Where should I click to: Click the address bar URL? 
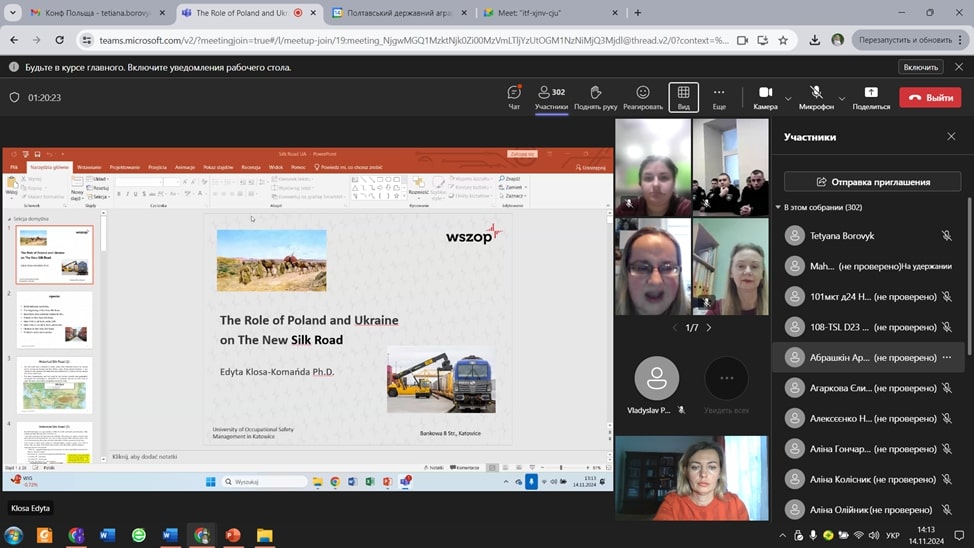coord(414,40)
